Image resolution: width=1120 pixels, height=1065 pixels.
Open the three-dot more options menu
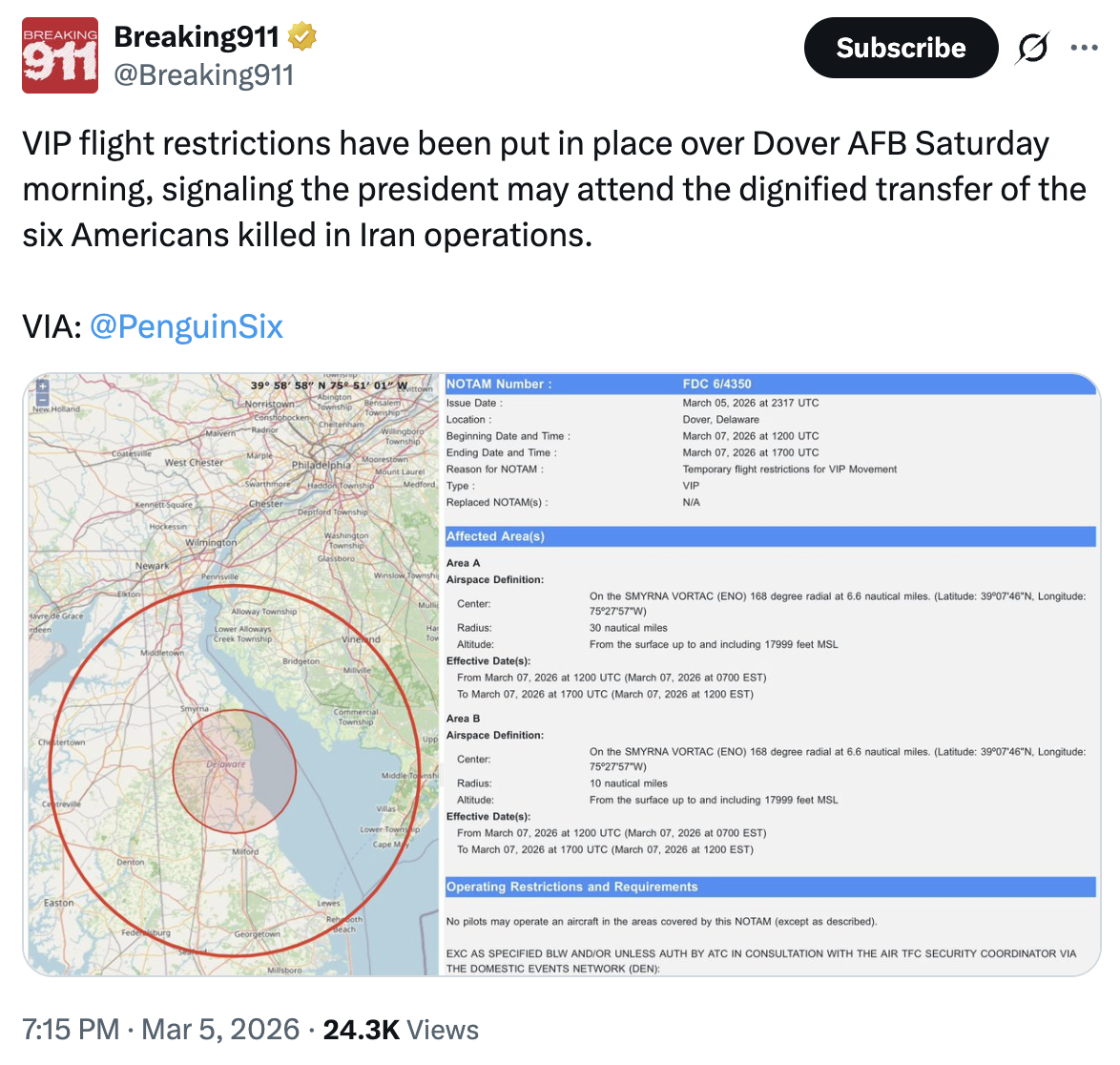tap(1084, 48)
